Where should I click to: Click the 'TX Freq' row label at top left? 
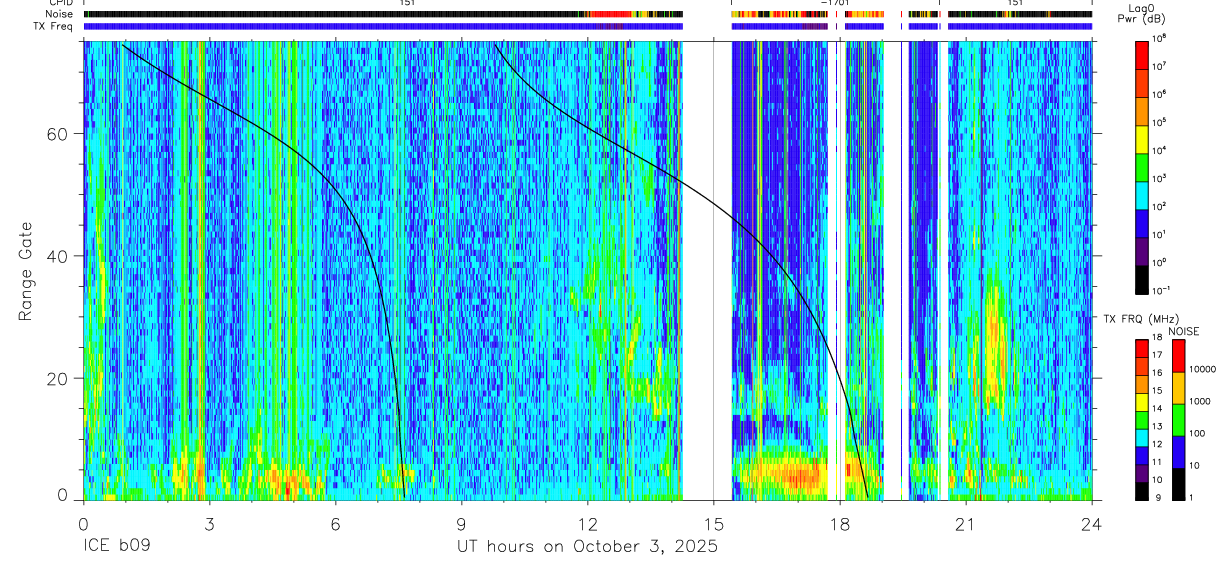coord(54,26)
